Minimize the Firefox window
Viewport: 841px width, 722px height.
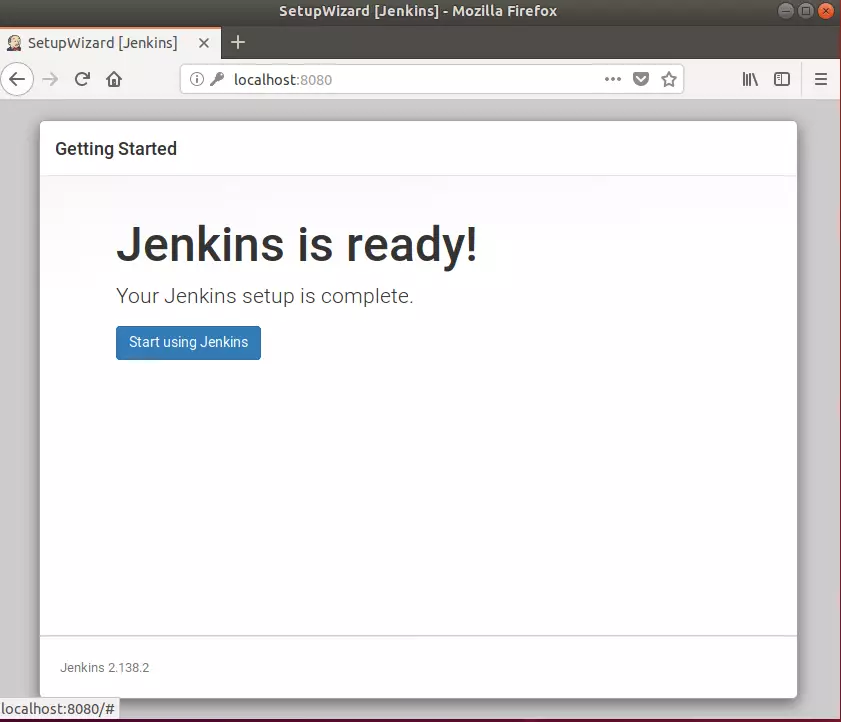click(786, 11)
